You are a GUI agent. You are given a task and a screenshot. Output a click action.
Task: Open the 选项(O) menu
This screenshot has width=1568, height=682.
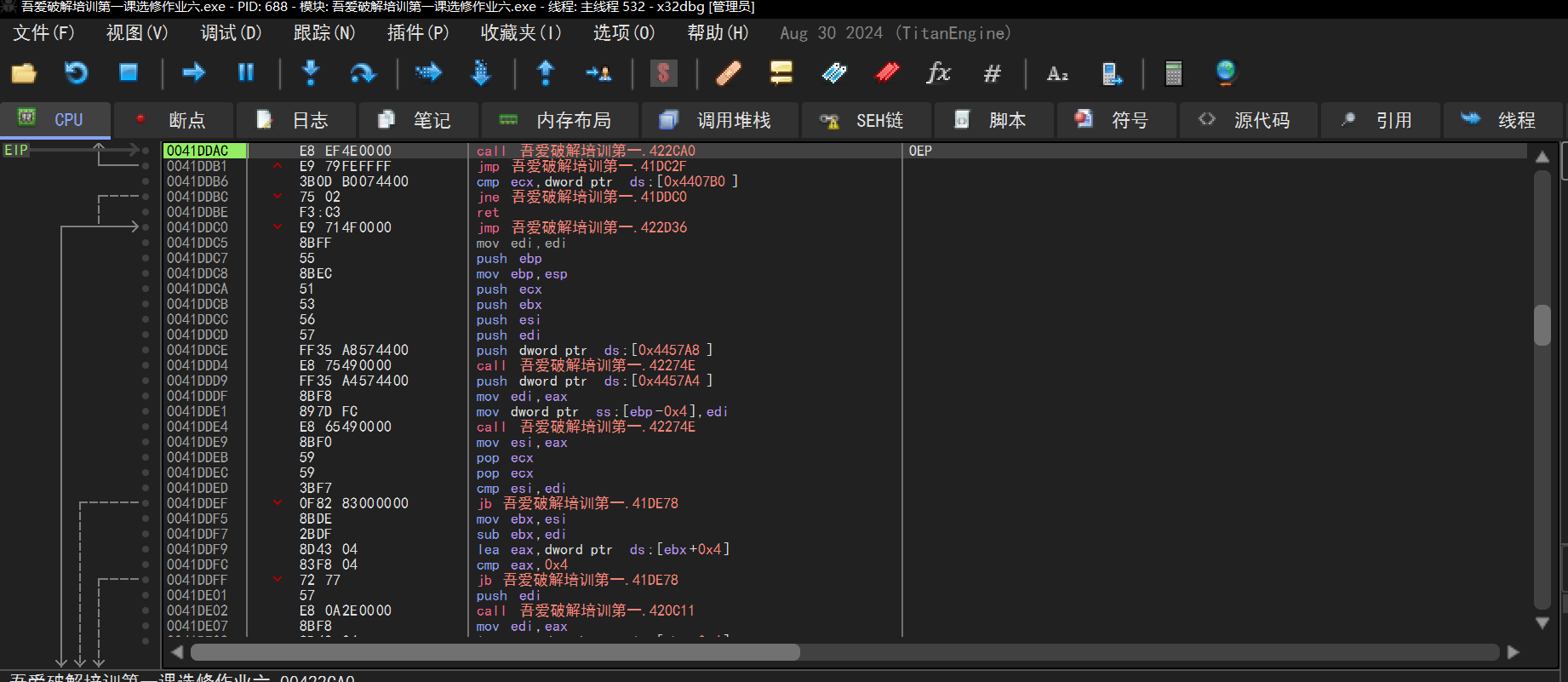pos(624,33)
